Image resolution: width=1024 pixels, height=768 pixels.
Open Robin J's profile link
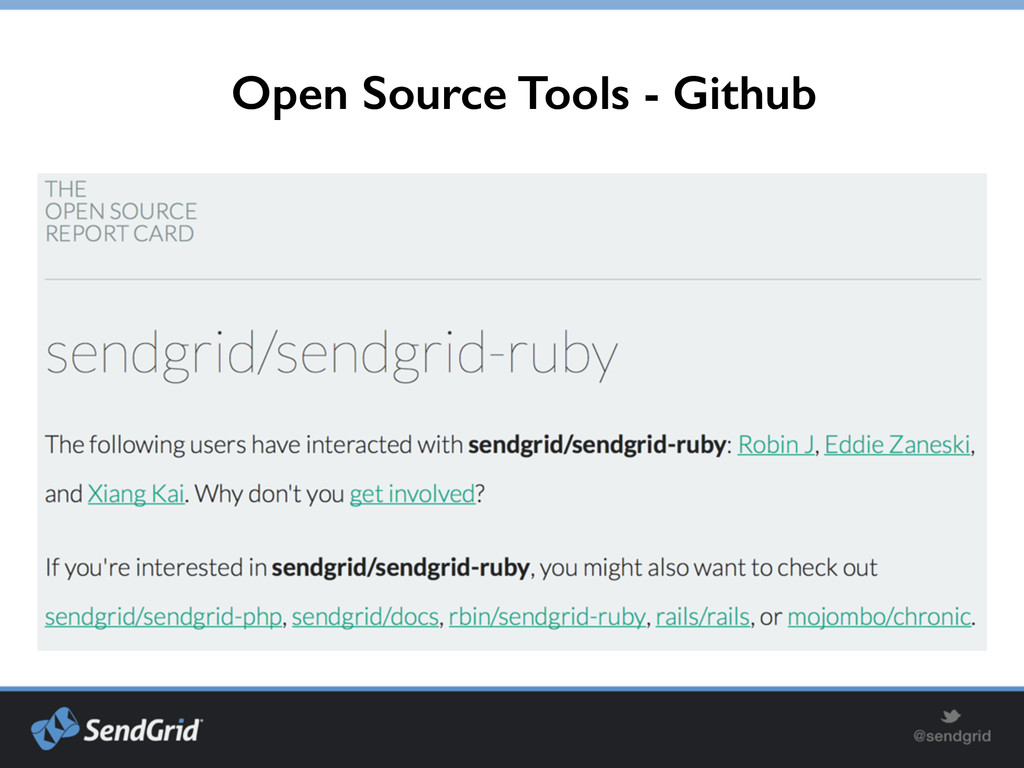click(776, 445)
